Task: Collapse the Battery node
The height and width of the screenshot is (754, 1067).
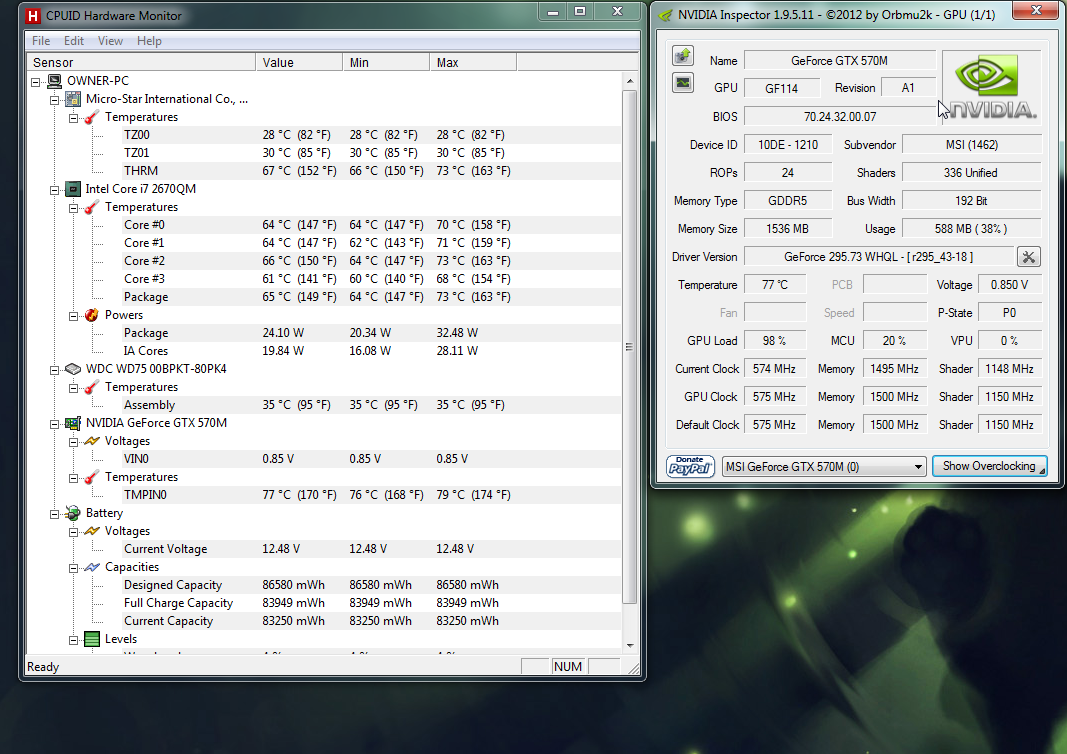Action: pyautogui.click(x=54, y=514)
